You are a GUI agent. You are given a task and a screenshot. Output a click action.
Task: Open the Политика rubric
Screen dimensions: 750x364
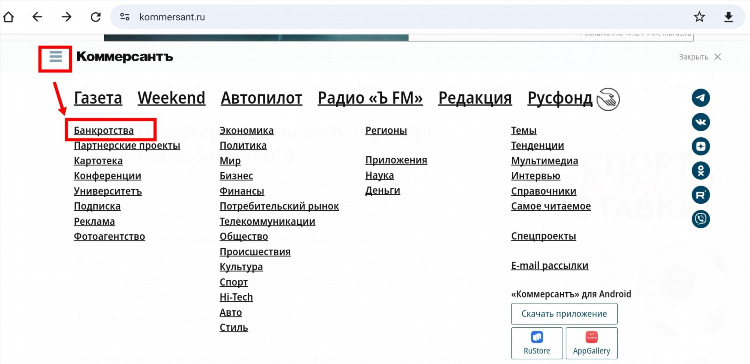coord(243,146)
